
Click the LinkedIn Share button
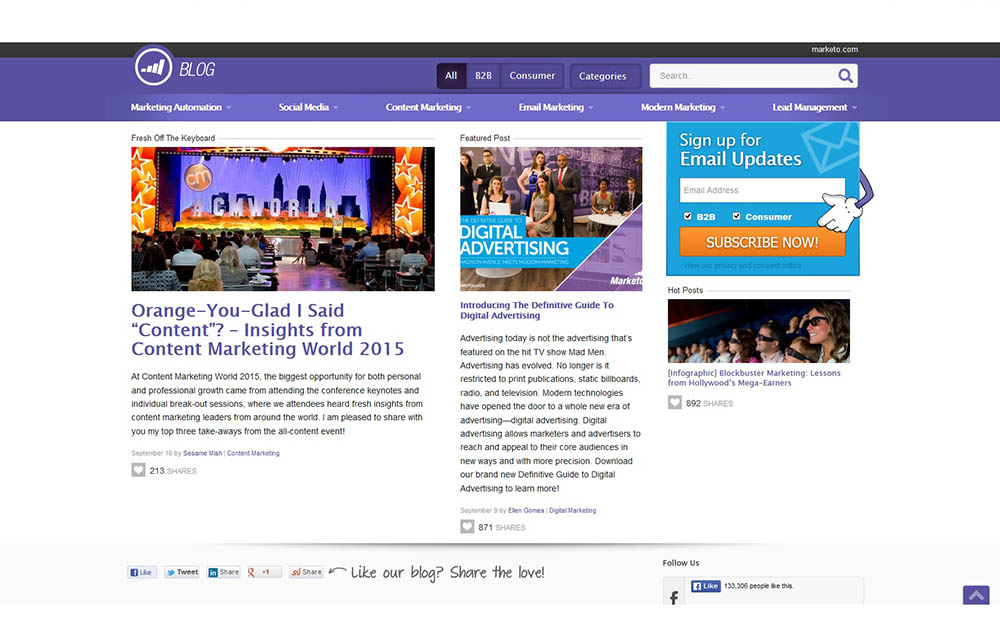[224, 572]
